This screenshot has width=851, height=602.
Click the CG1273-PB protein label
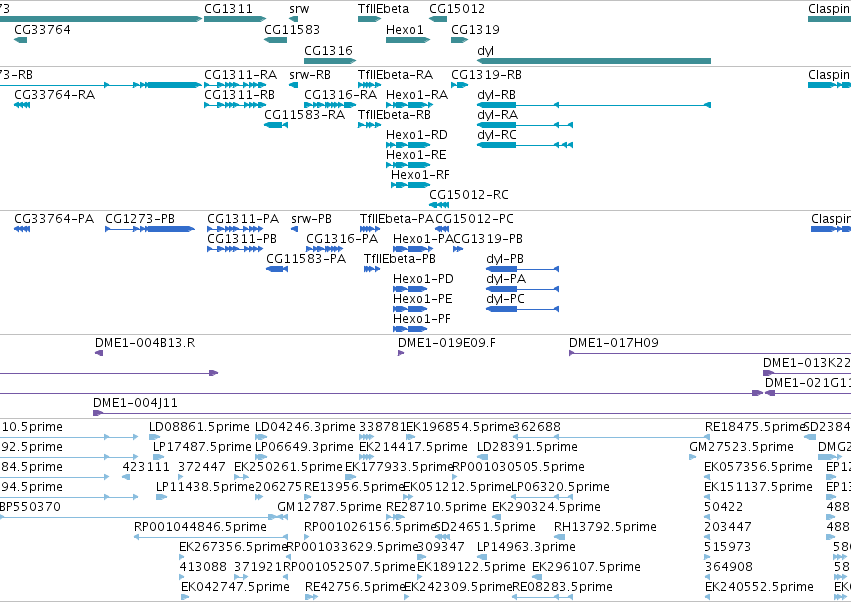[x=140, y=219]
